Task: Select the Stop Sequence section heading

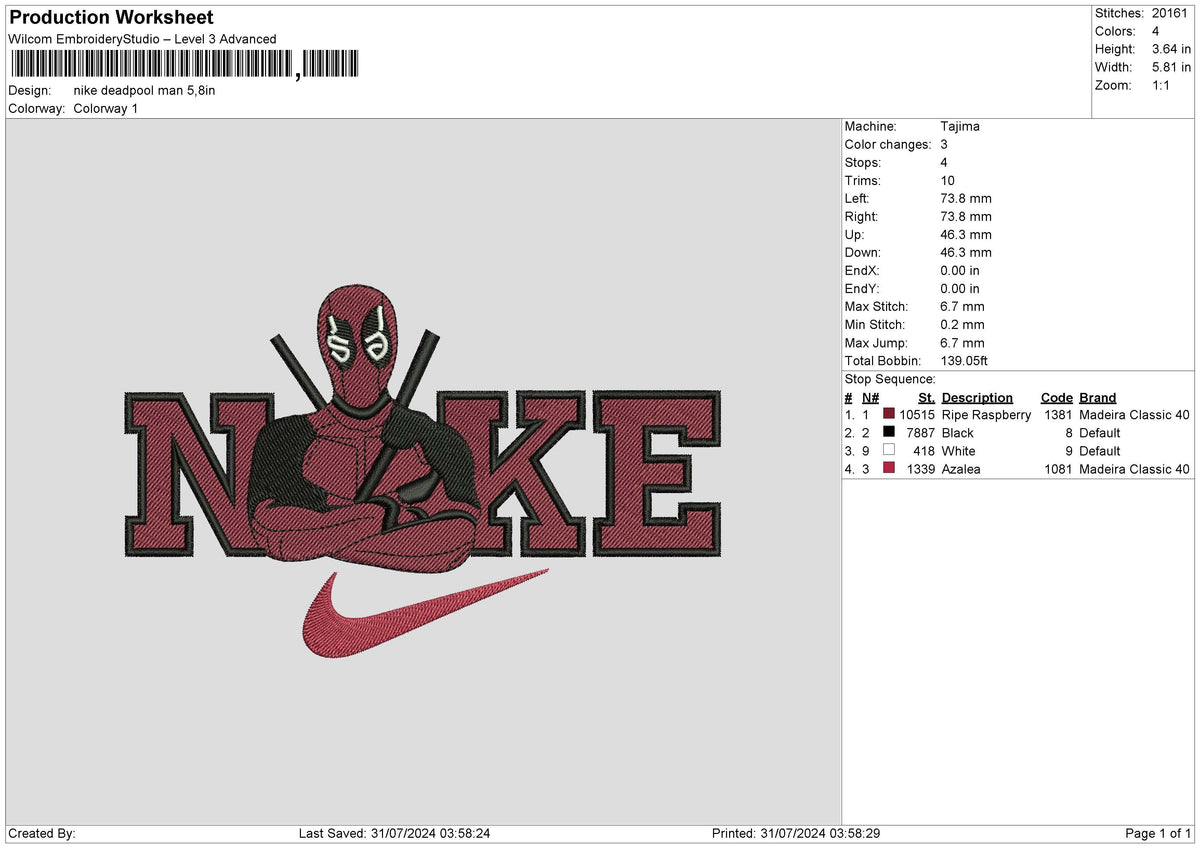Action: pos(890,379)
